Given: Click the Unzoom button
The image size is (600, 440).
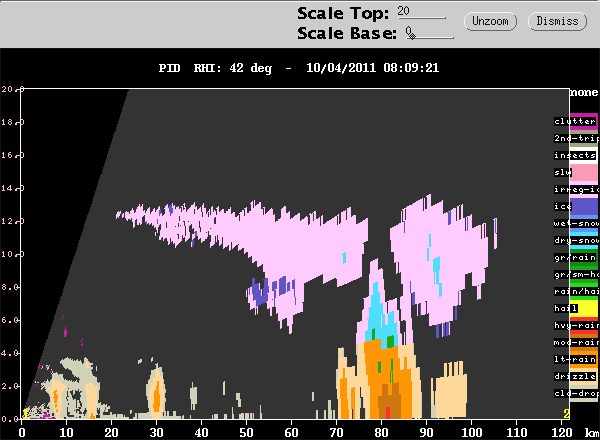Looking at the screenshot, I should pos(490,21).
